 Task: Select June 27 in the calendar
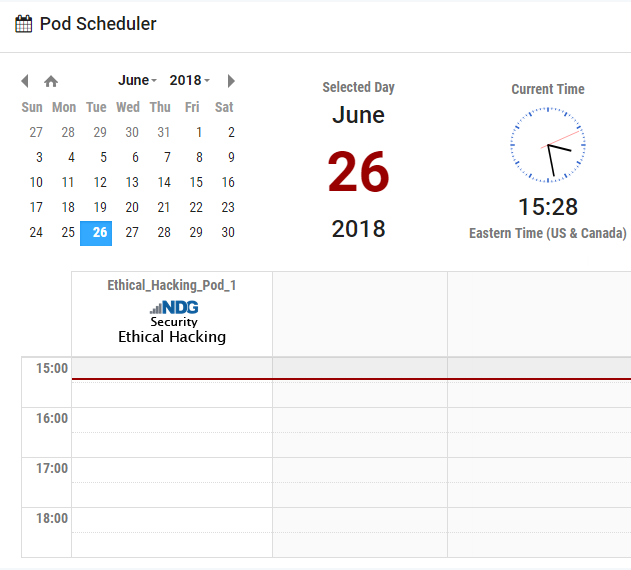pos(132,232)
